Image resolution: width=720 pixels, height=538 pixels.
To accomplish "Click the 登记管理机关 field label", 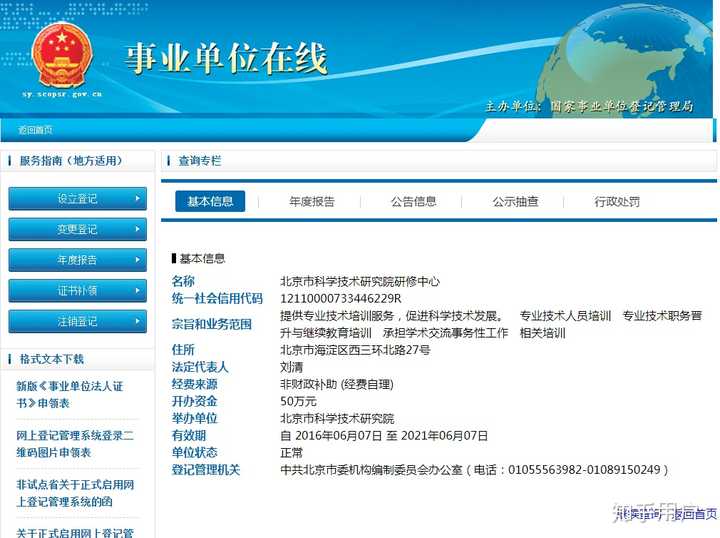I will pos(206,470).
